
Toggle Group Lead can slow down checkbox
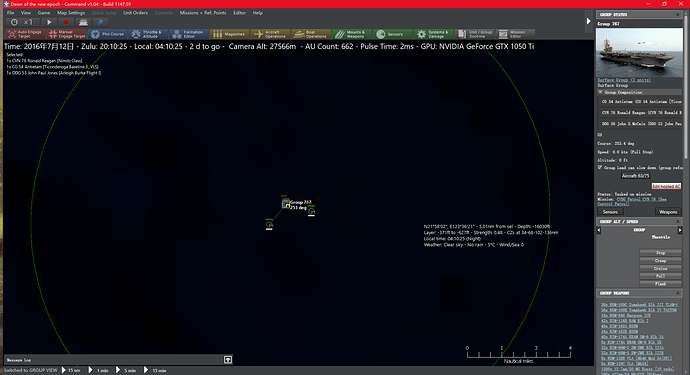pos(600,168)
